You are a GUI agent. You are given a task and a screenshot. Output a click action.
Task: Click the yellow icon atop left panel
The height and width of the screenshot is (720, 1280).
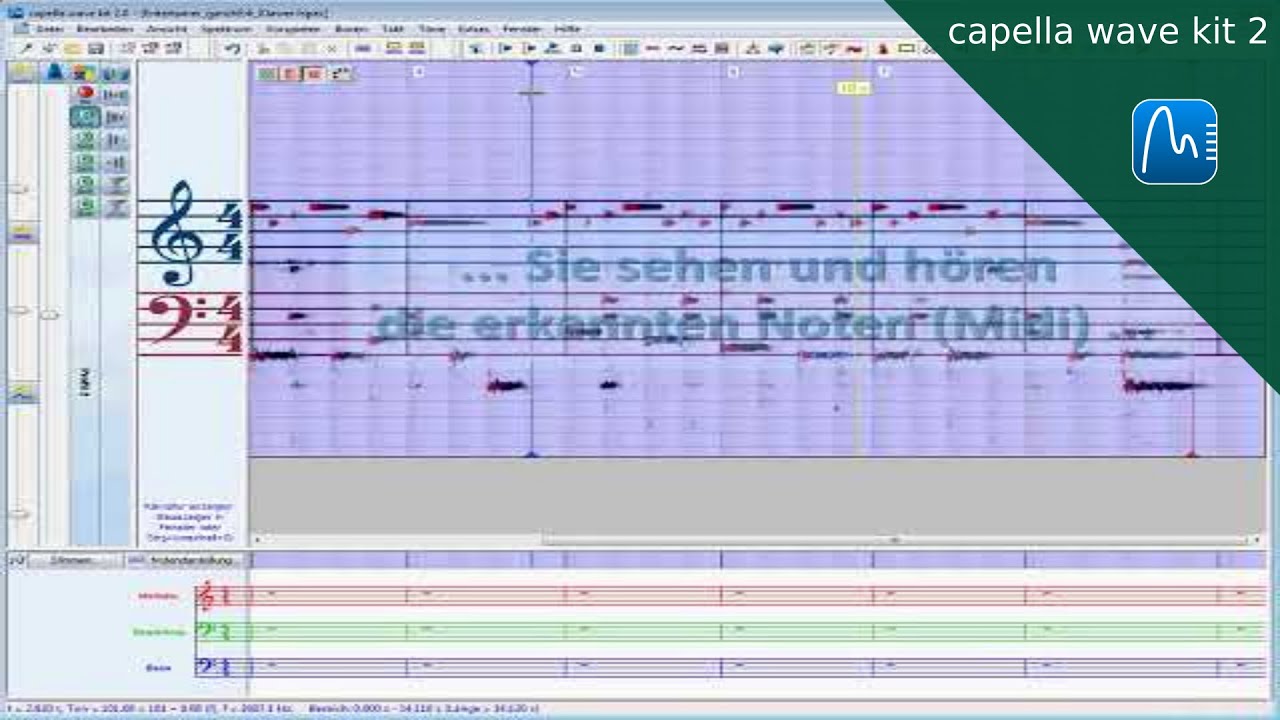23,72
